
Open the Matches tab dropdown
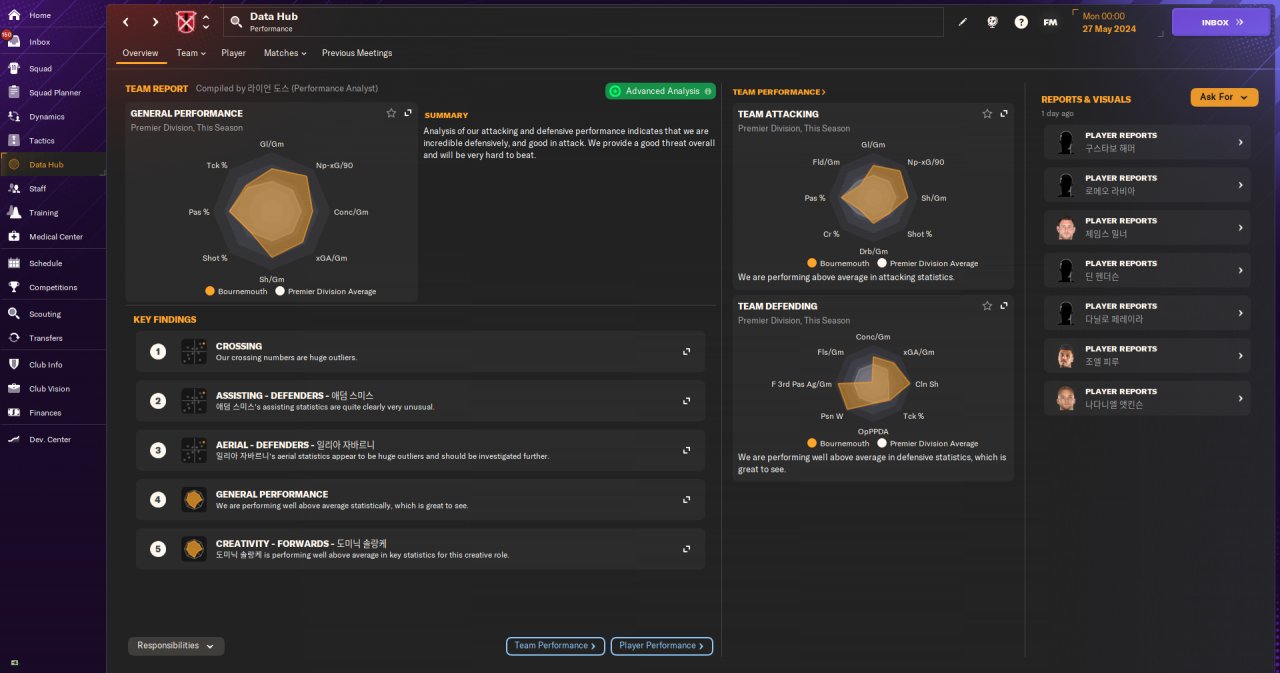[x=285, y=53]
